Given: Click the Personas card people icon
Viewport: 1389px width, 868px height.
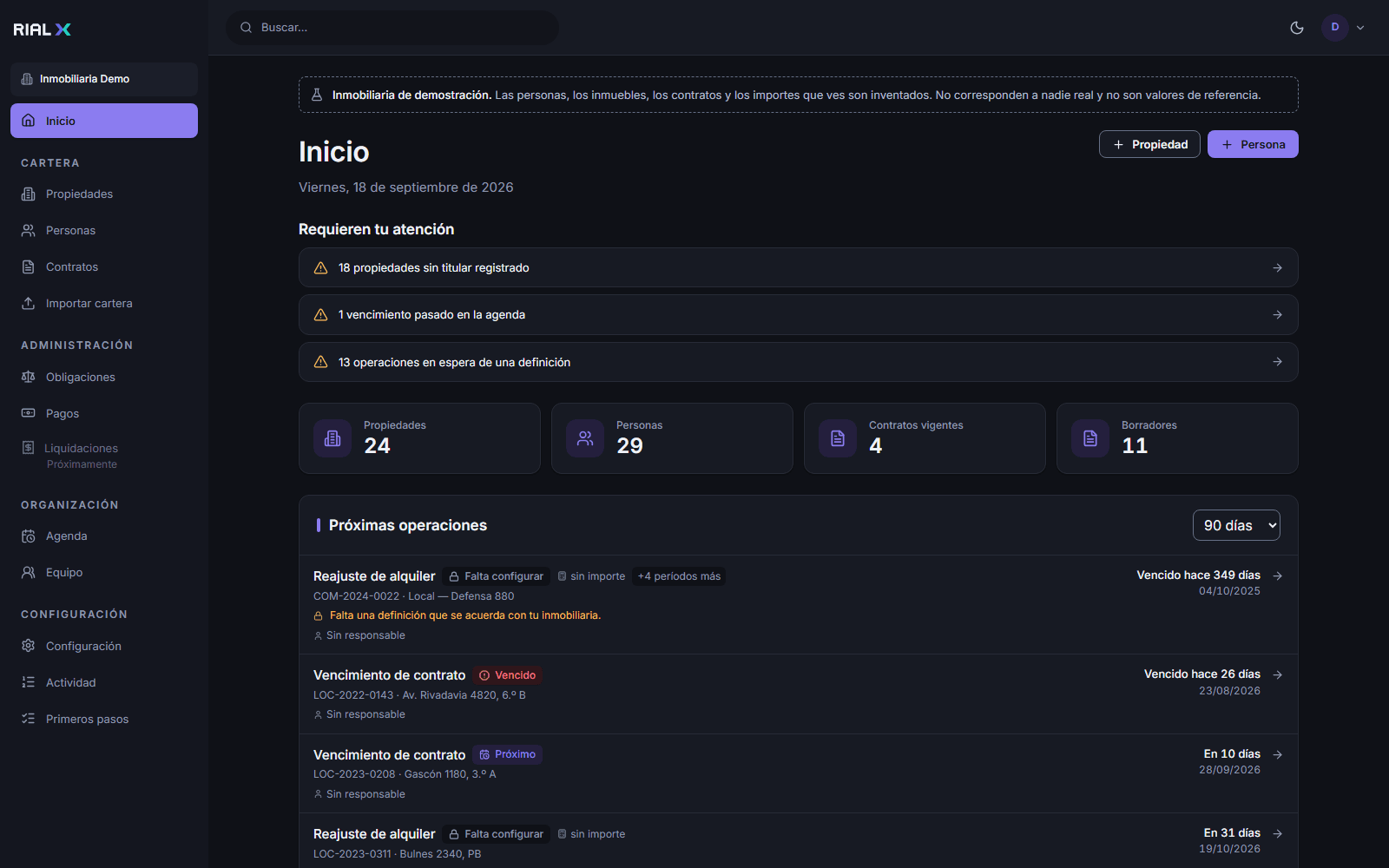Looking at the screenshot, I should coord(585,438).
